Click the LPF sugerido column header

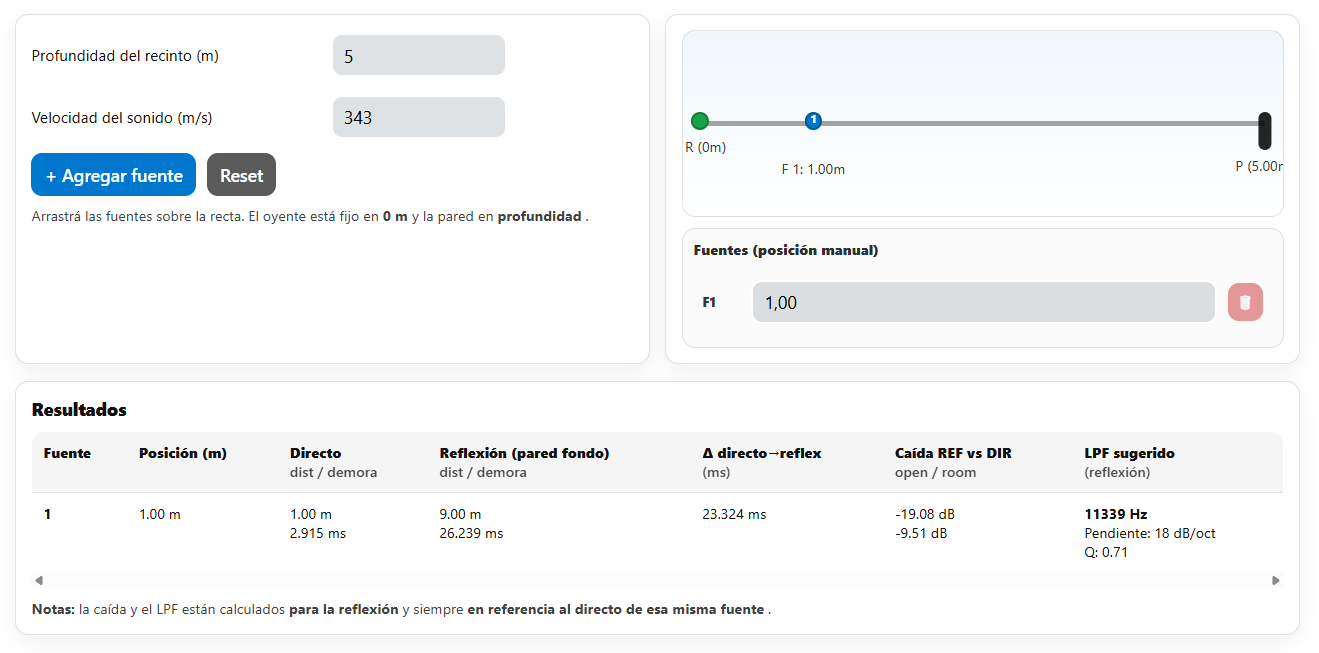click(1129, 453)
